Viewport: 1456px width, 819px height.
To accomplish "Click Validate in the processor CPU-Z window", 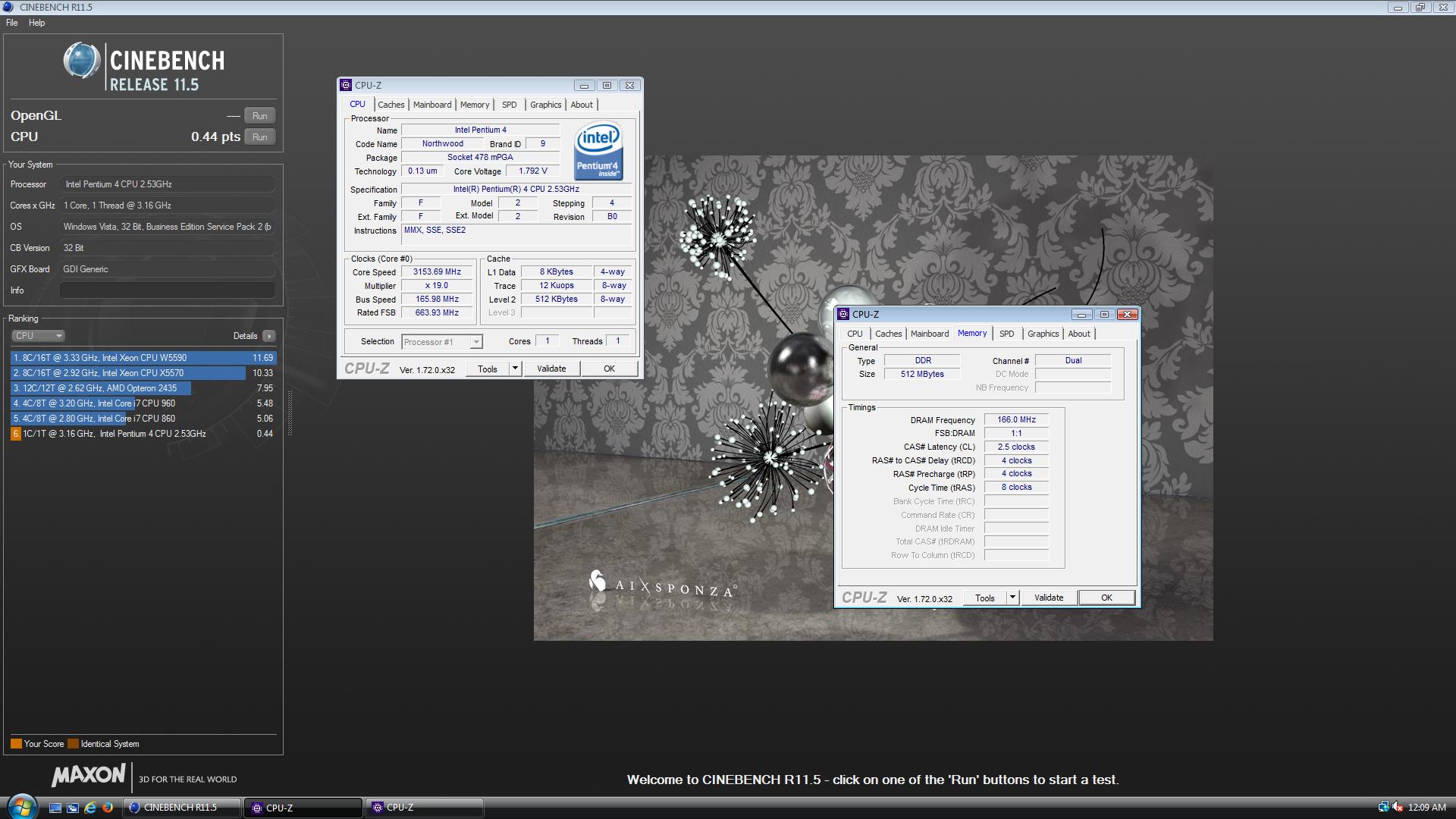I will click(551, 369).
